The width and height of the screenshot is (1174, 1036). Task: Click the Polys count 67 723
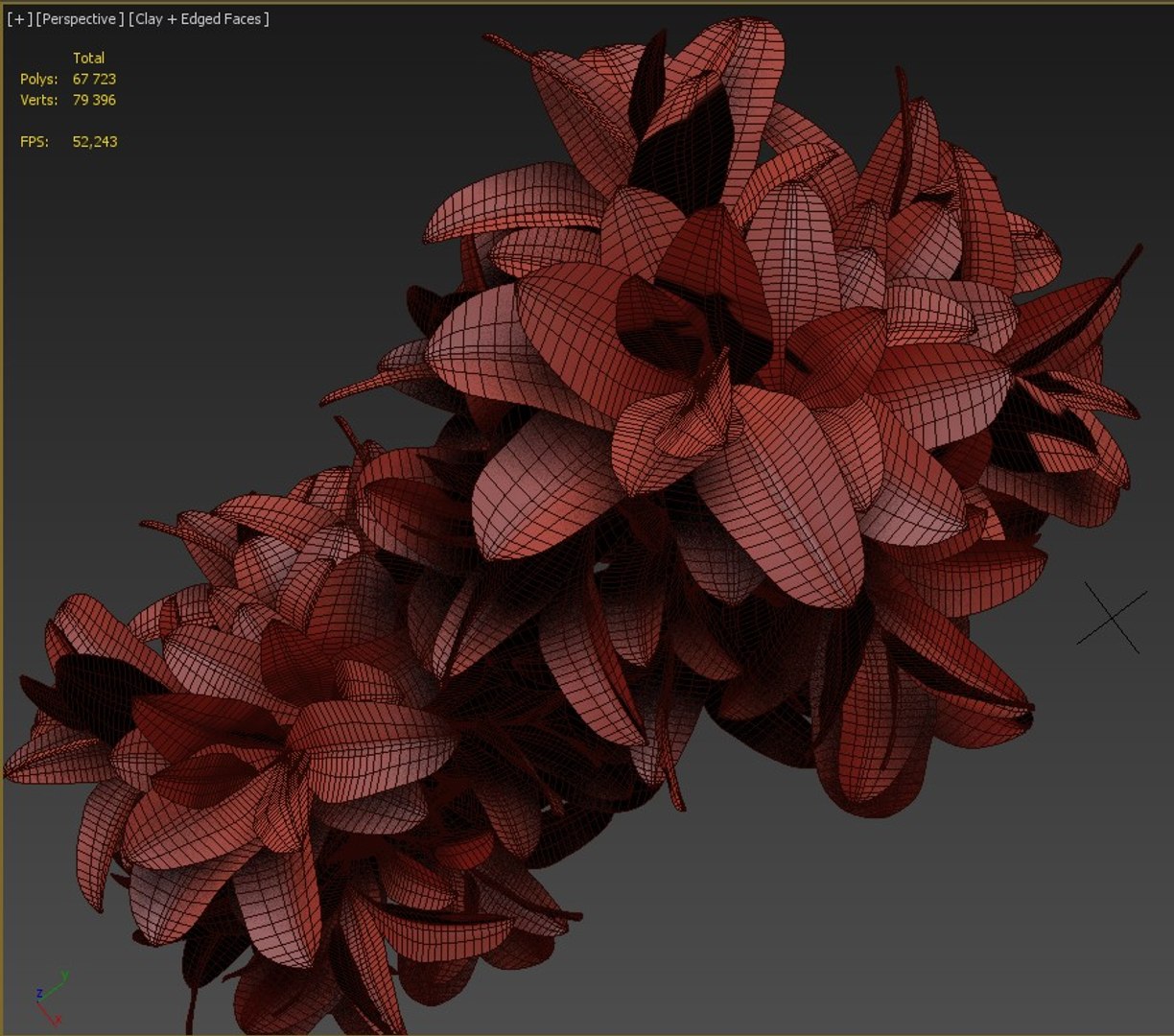pyautogui.click(x=94, y=79)
